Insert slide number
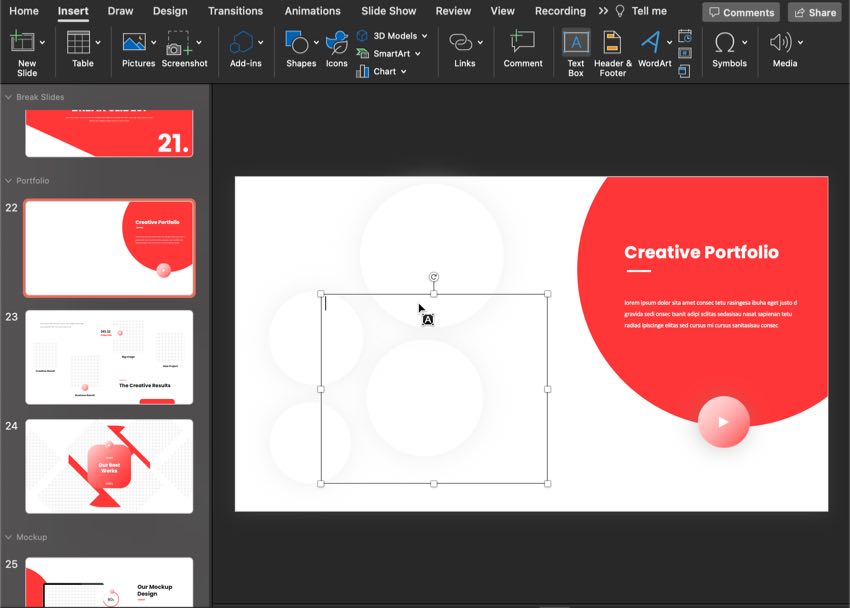 (685, 53)
